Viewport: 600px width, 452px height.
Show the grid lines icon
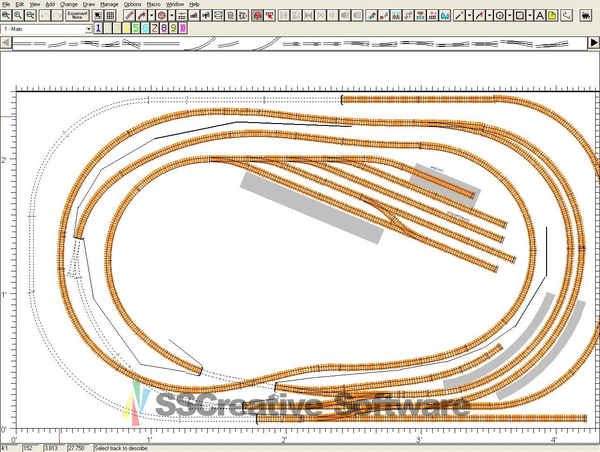[110, 16]
